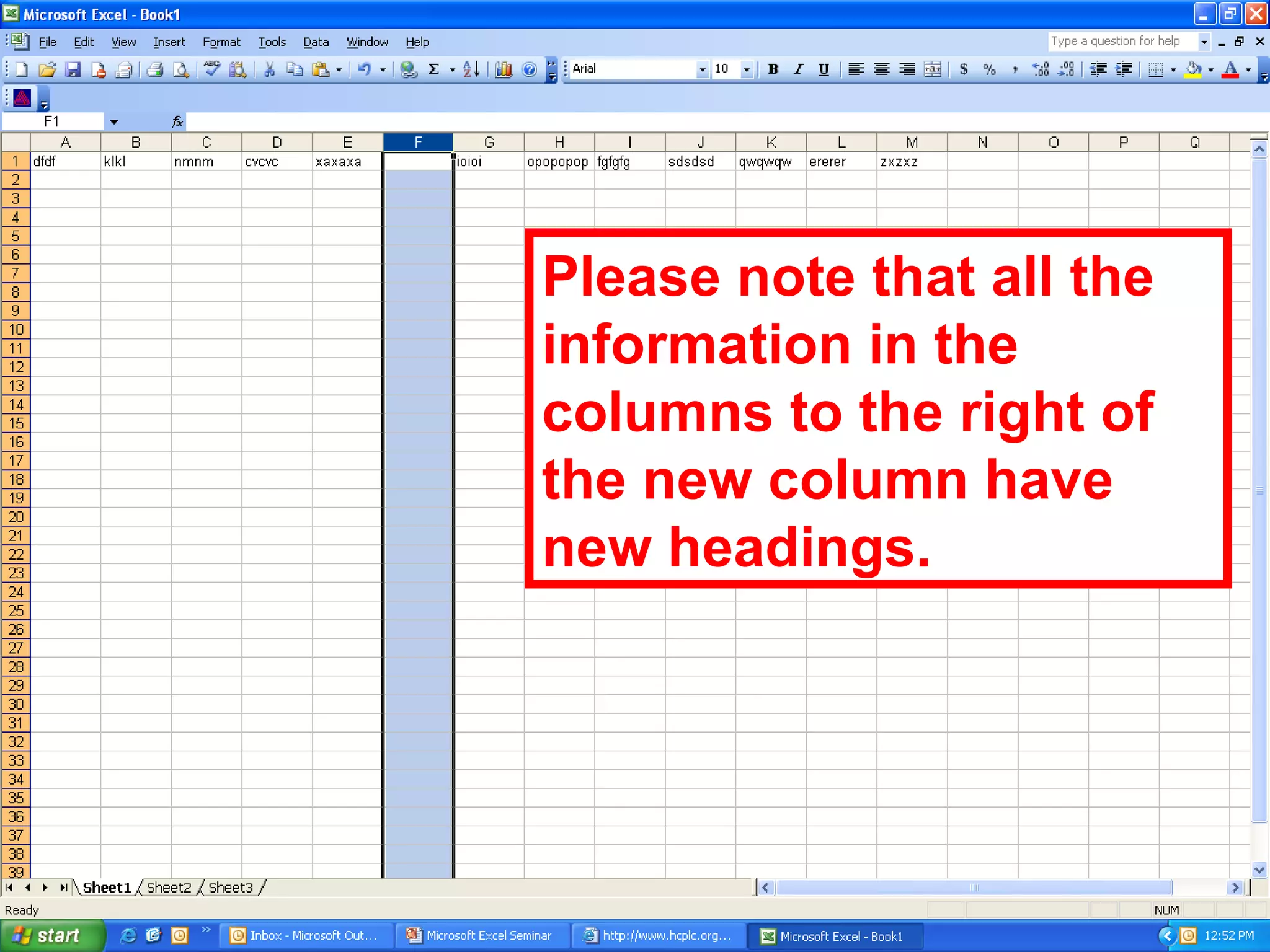Open the Permission restricted-access tool
This screenshot has height=952, width=1270.
pyautogui.click(x=99, y=69)
